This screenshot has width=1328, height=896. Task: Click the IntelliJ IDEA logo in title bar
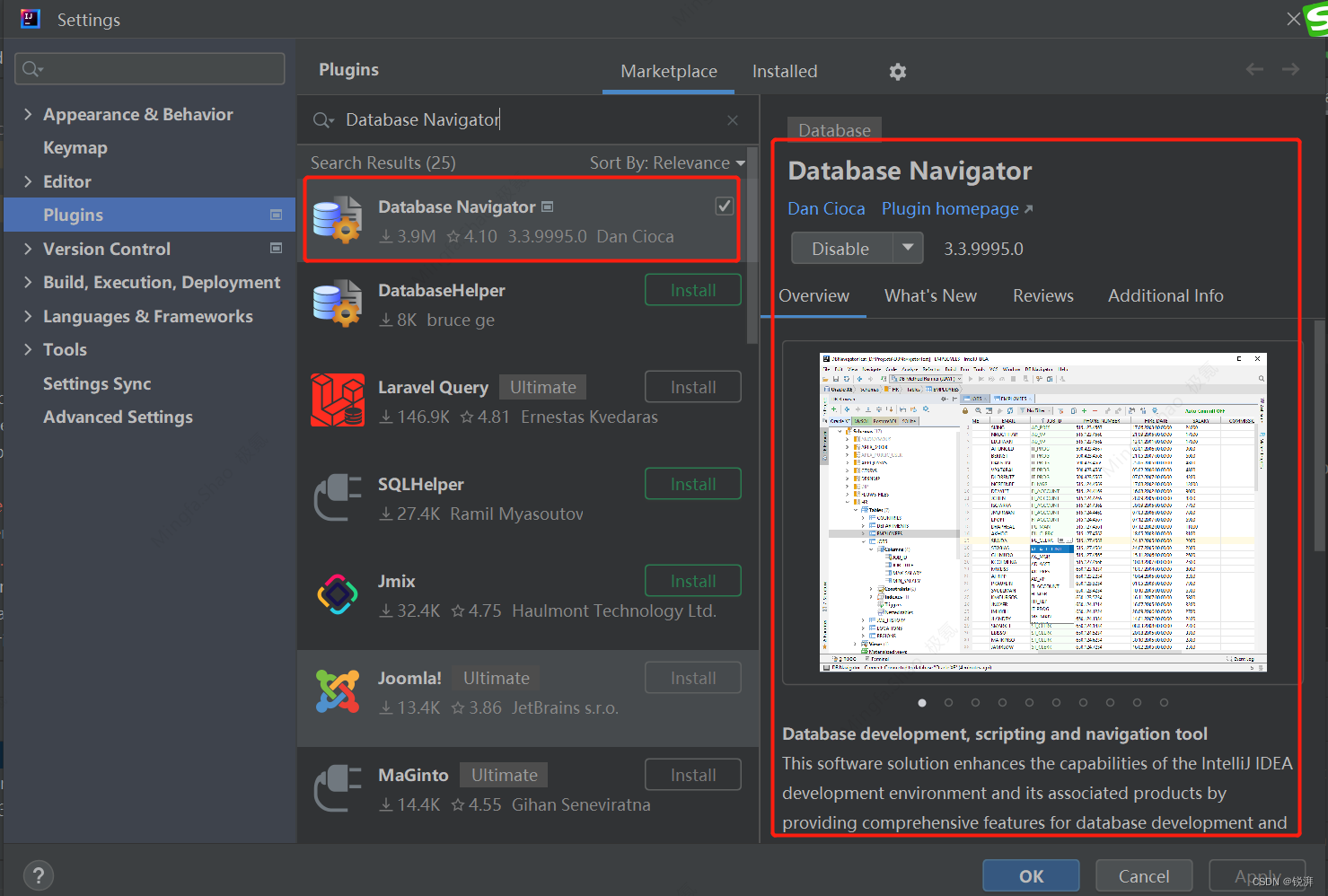(x=31, y=18)
